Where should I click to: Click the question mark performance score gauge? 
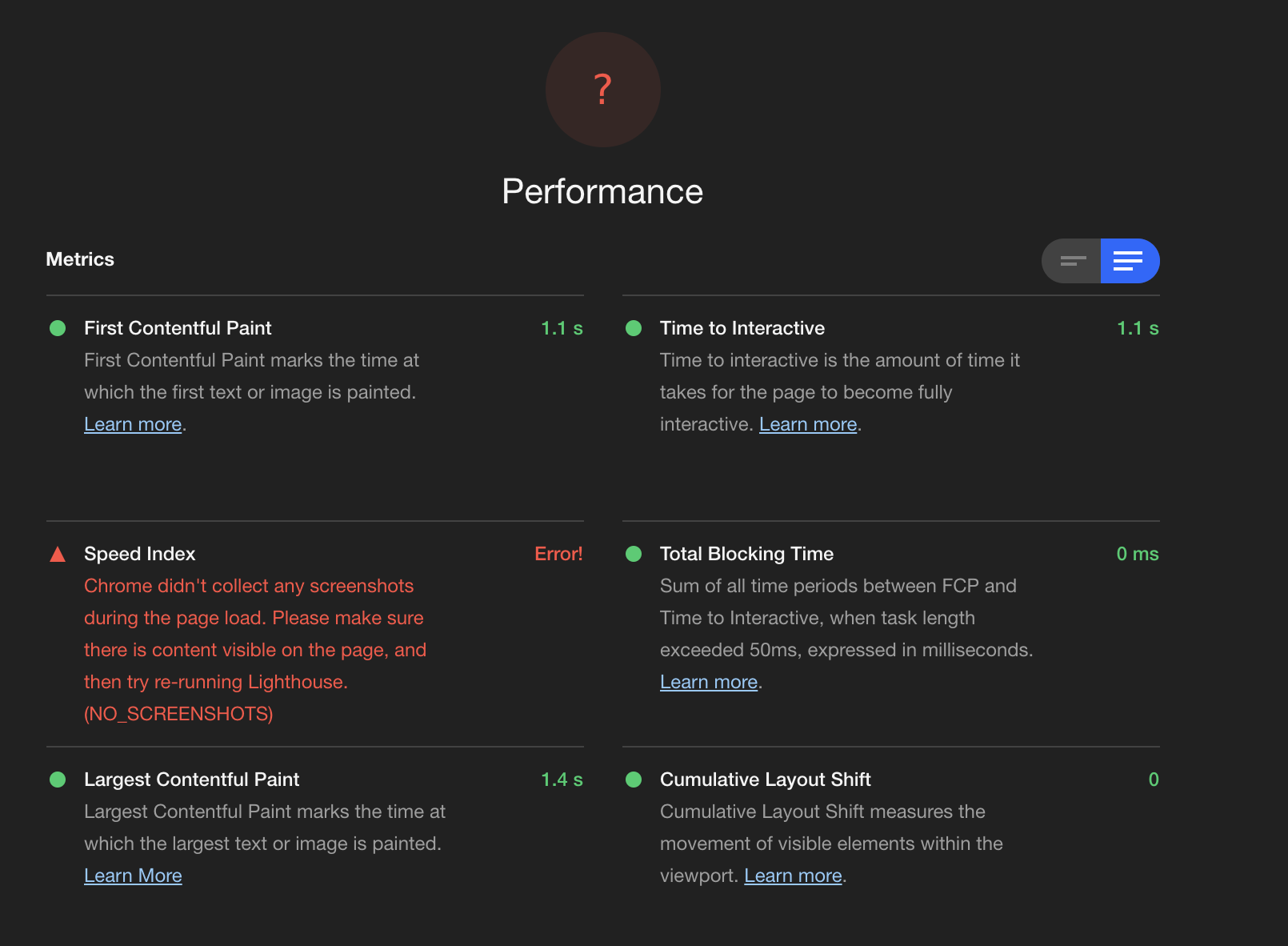(x=602, y=90)
